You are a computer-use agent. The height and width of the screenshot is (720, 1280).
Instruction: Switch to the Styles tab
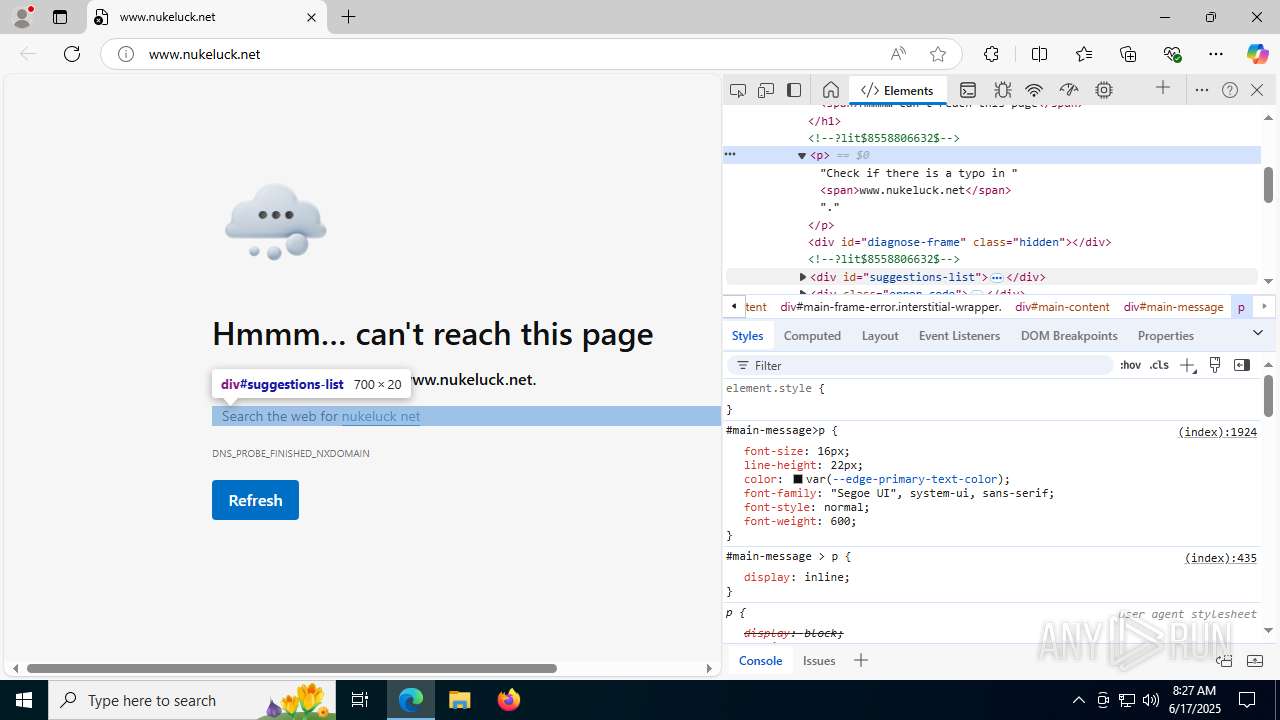pos(747,336)
